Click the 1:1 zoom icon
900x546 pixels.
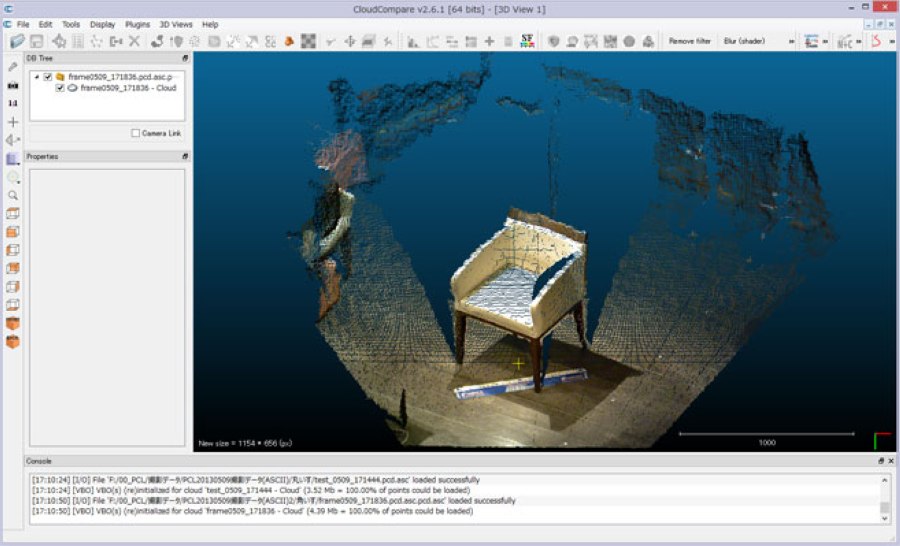tap(13, 103)
